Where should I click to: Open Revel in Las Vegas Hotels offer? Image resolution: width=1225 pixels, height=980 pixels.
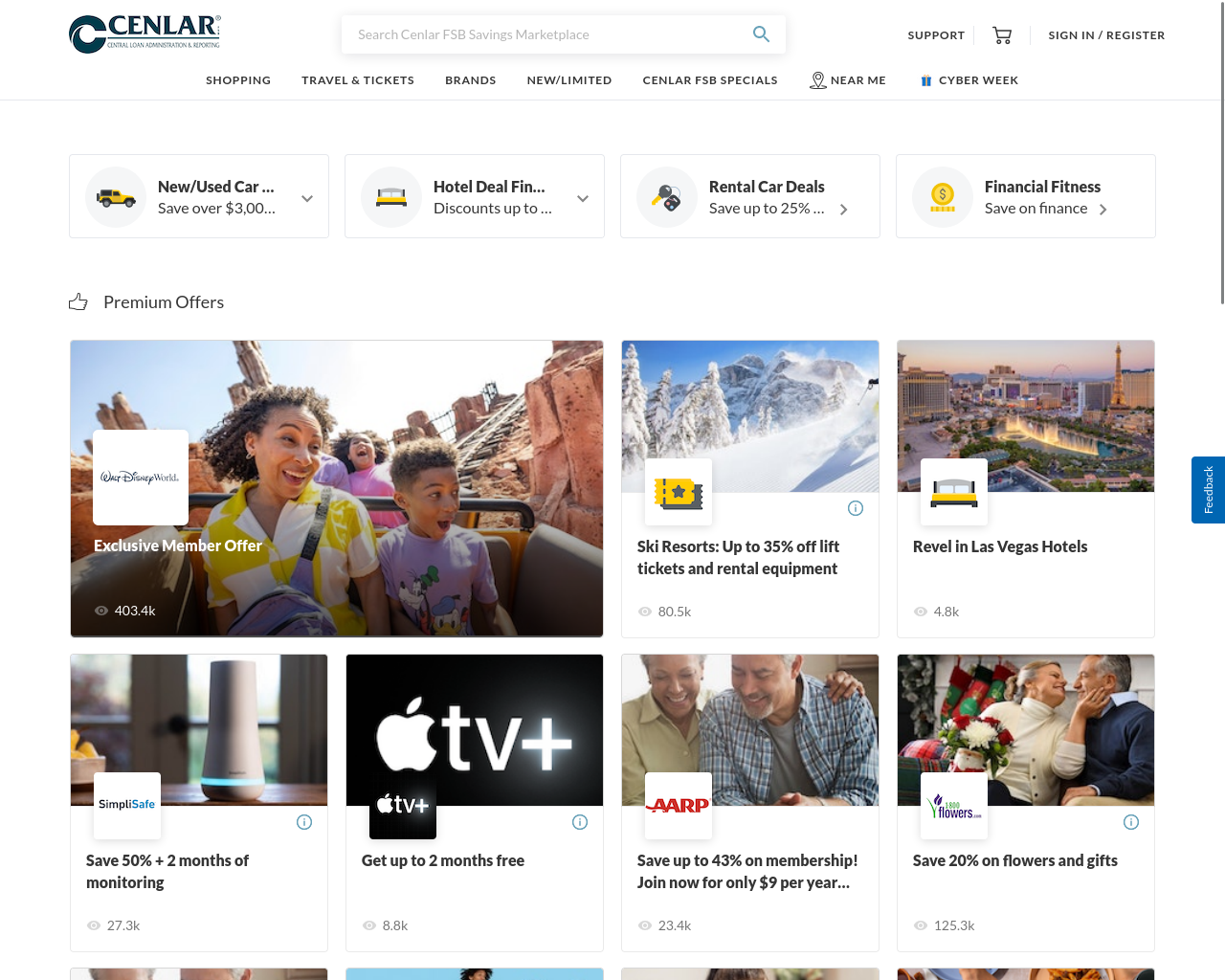1000,546
